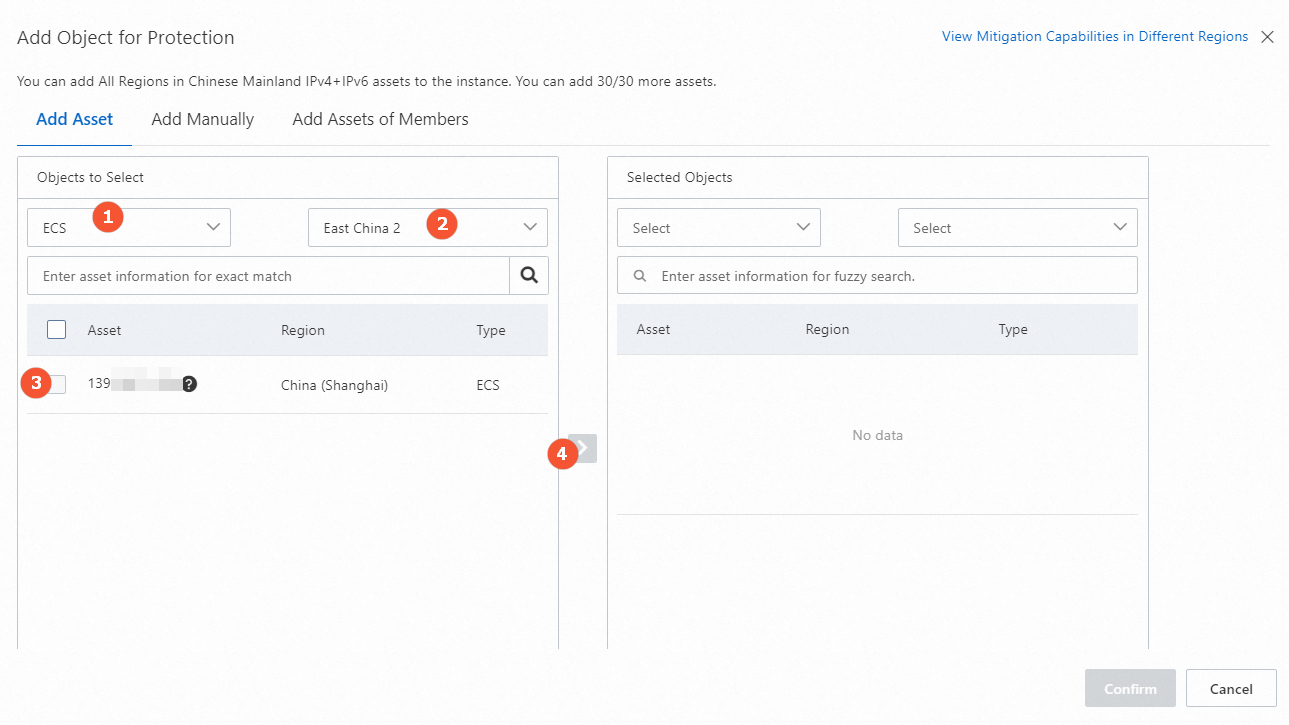Open the second Select dropdown in Selected Objects
Viewport: 1289px width, 725px height.
tap(1017, 228)
